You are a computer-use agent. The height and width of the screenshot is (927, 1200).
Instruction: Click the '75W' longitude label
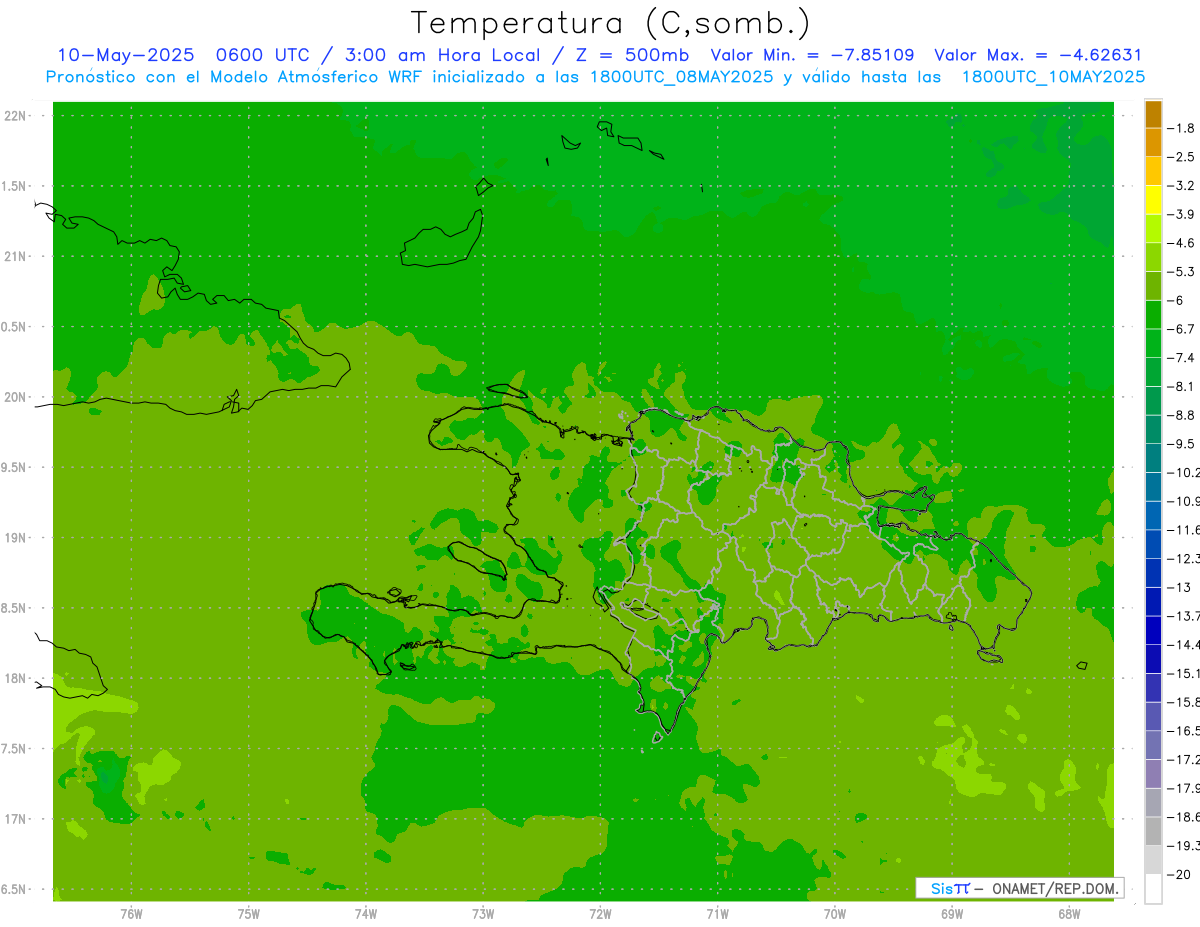(249, 913)
